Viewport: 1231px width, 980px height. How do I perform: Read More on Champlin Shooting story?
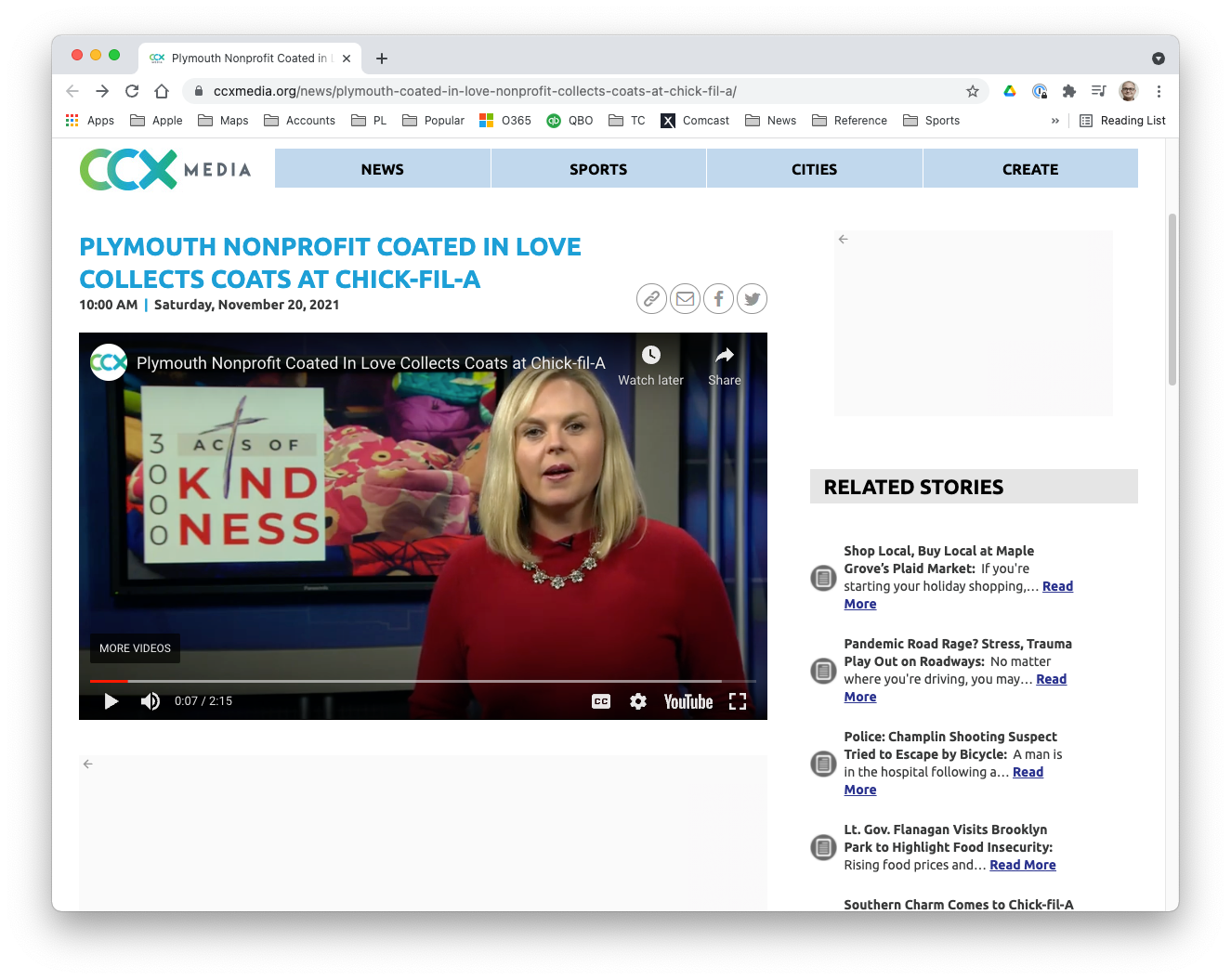(1028, 772)
